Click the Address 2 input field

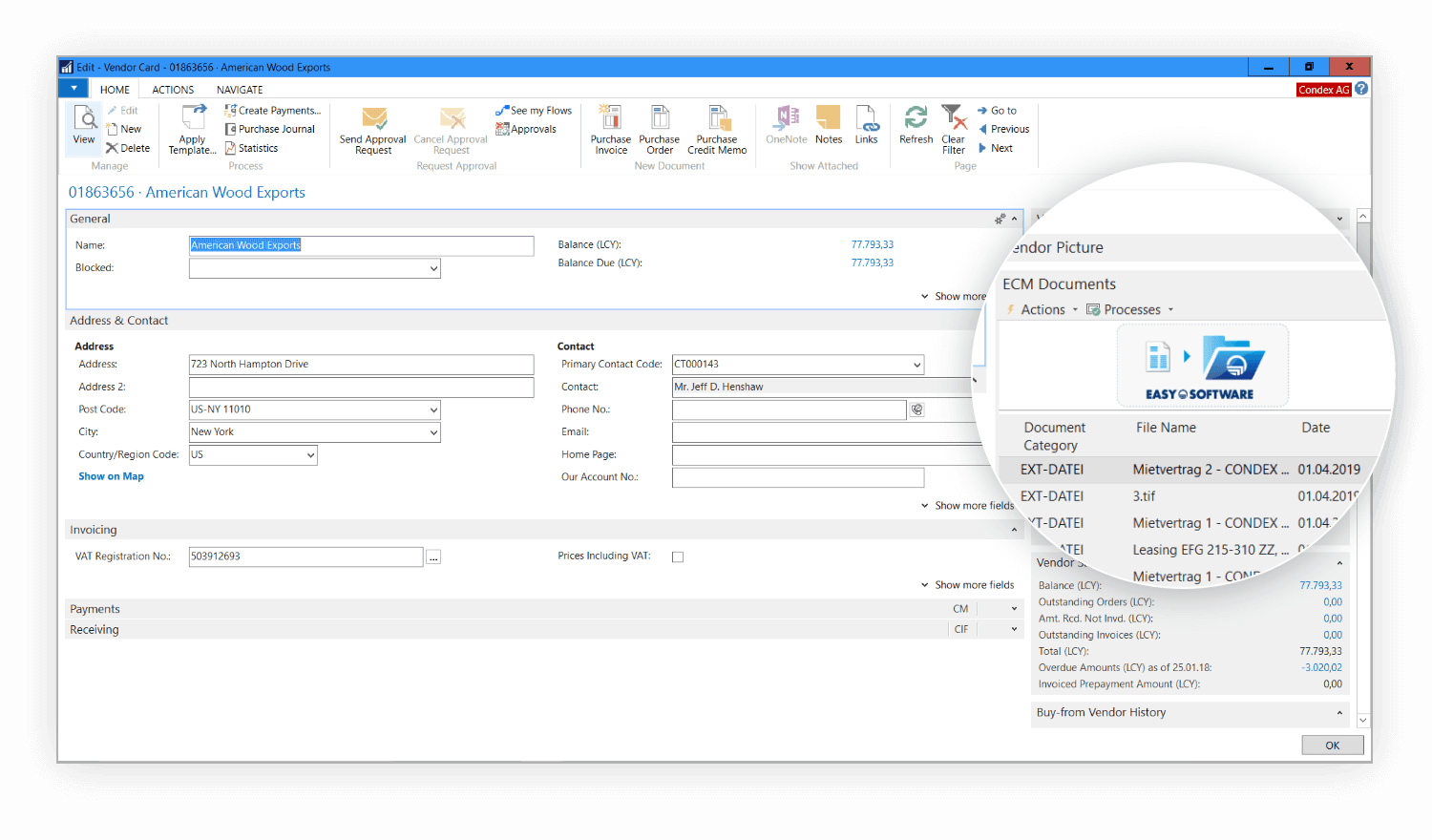(x=361, y=388)
